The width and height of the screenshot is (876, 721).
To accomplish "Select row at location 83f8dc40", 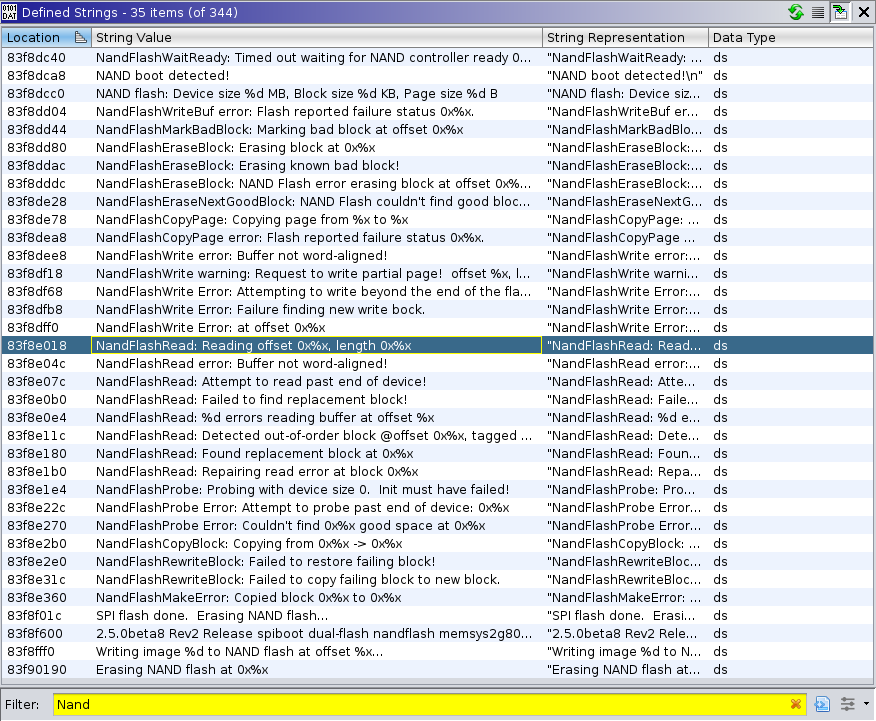I will point(437,58).
